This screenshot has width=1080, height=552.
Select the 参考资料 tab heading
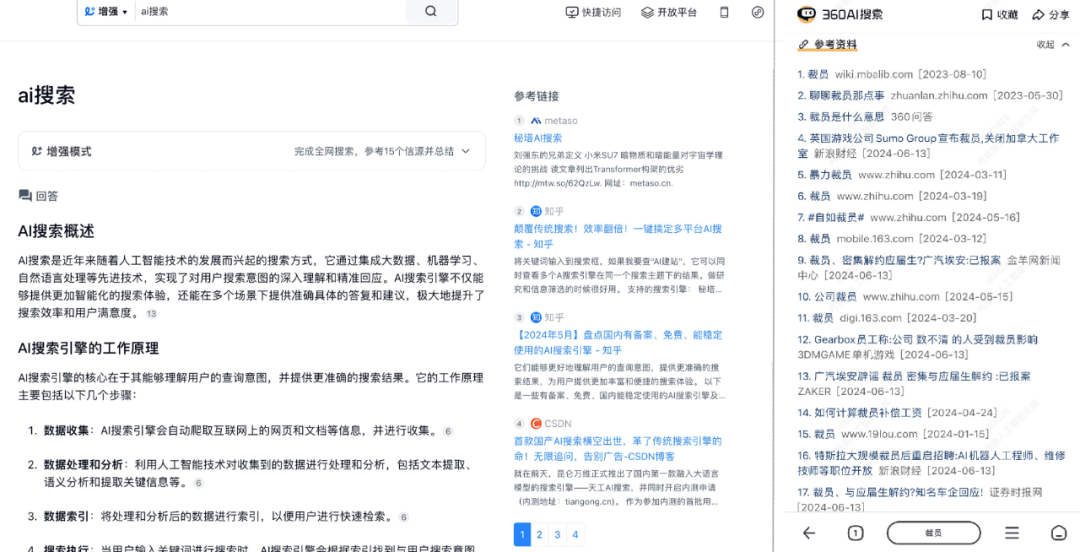[x=829, y=45]
